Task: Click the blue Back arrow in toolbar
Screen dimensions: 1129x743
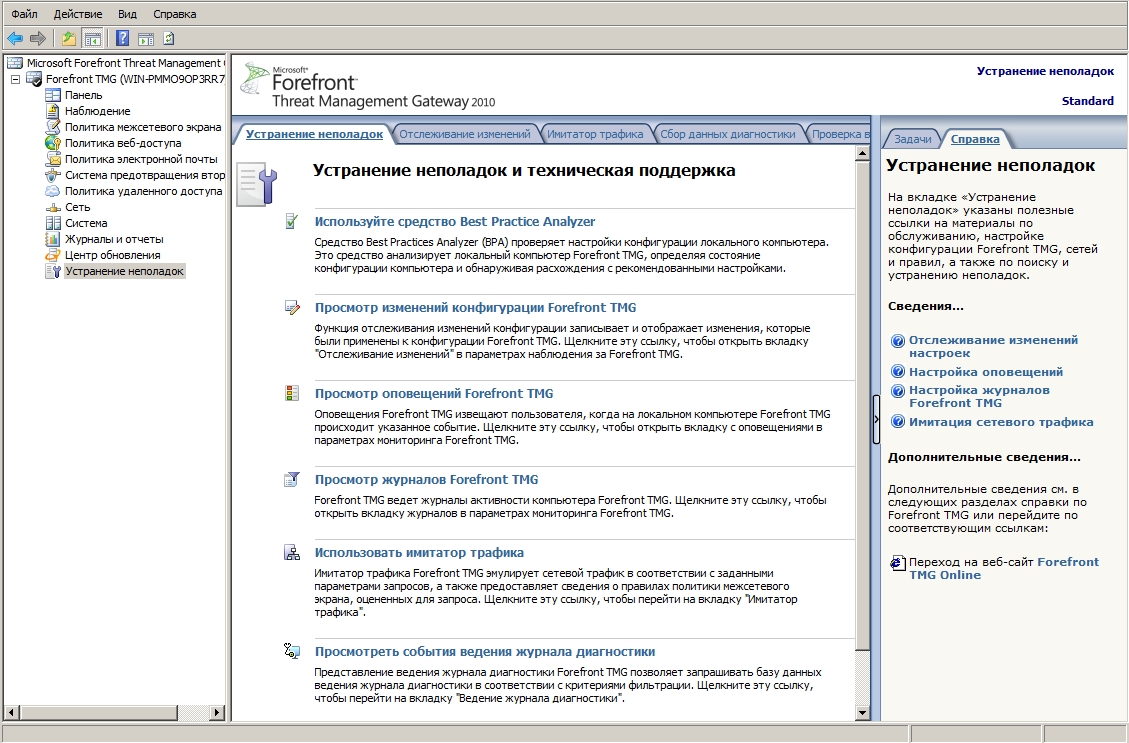Action: pos(14,38)
